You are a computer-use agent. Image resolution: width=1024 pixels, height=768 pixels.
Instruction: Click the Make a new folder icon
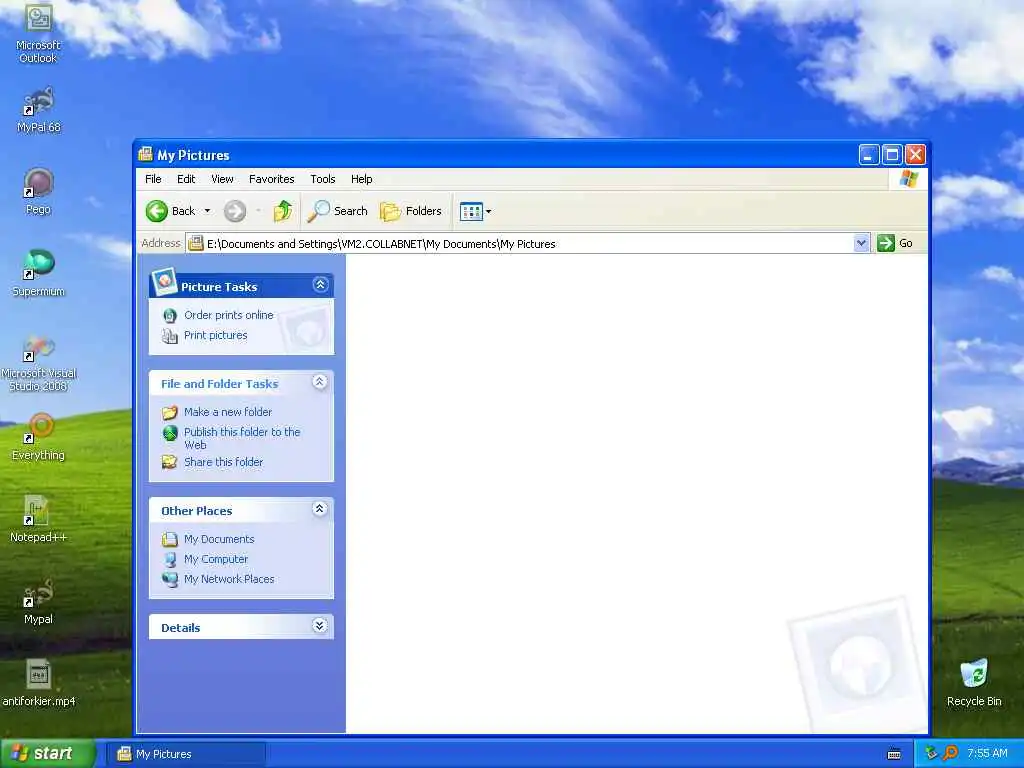pyautogui.click(x=170, y=413)
